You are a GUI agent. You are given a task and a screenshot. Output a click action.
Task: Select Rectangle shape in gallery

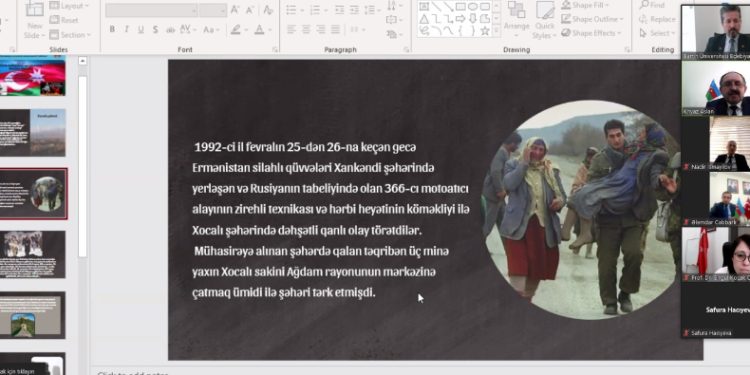461,6
